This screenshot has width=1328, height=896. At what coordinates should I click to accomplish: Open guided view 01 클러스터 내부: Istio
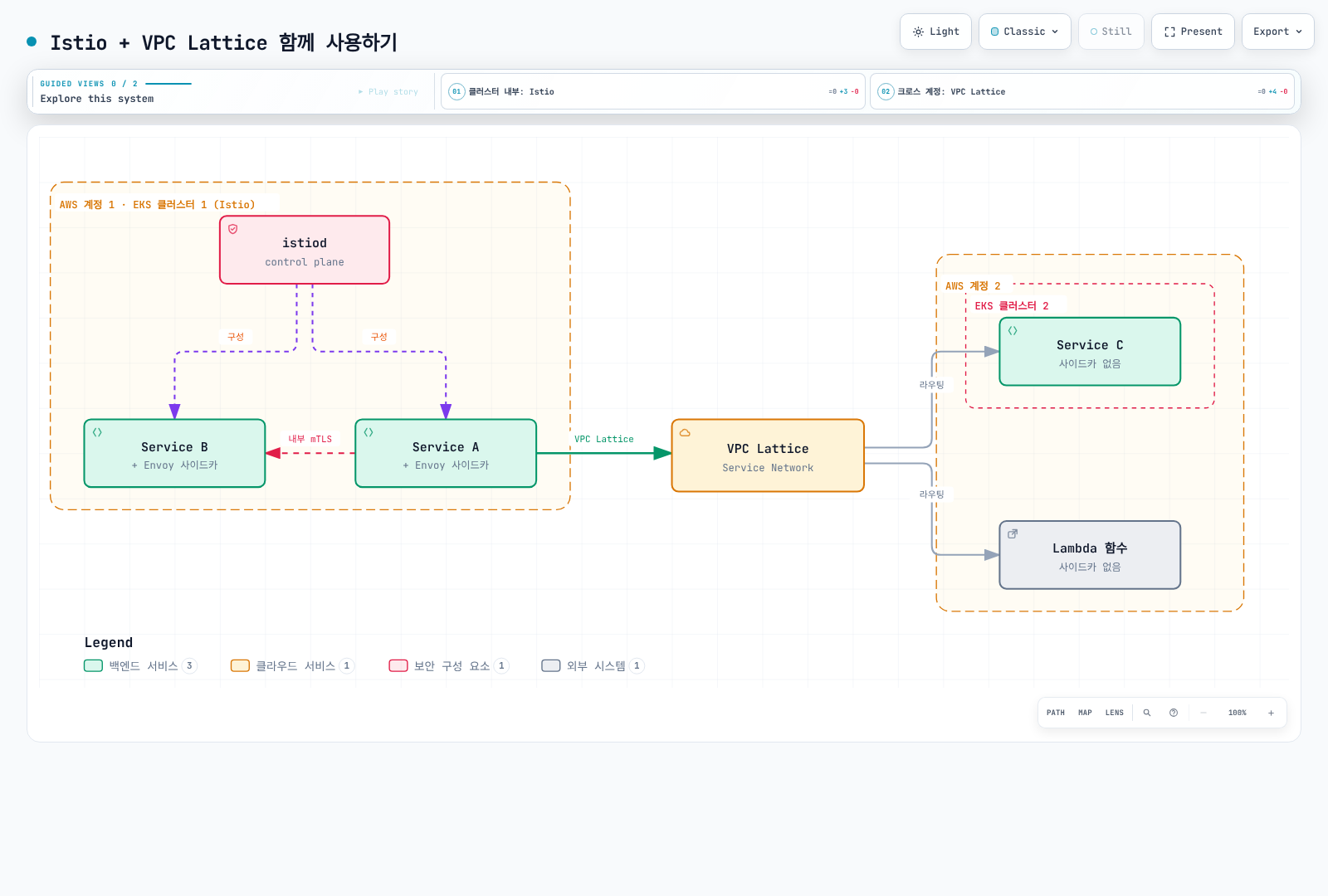653,91
